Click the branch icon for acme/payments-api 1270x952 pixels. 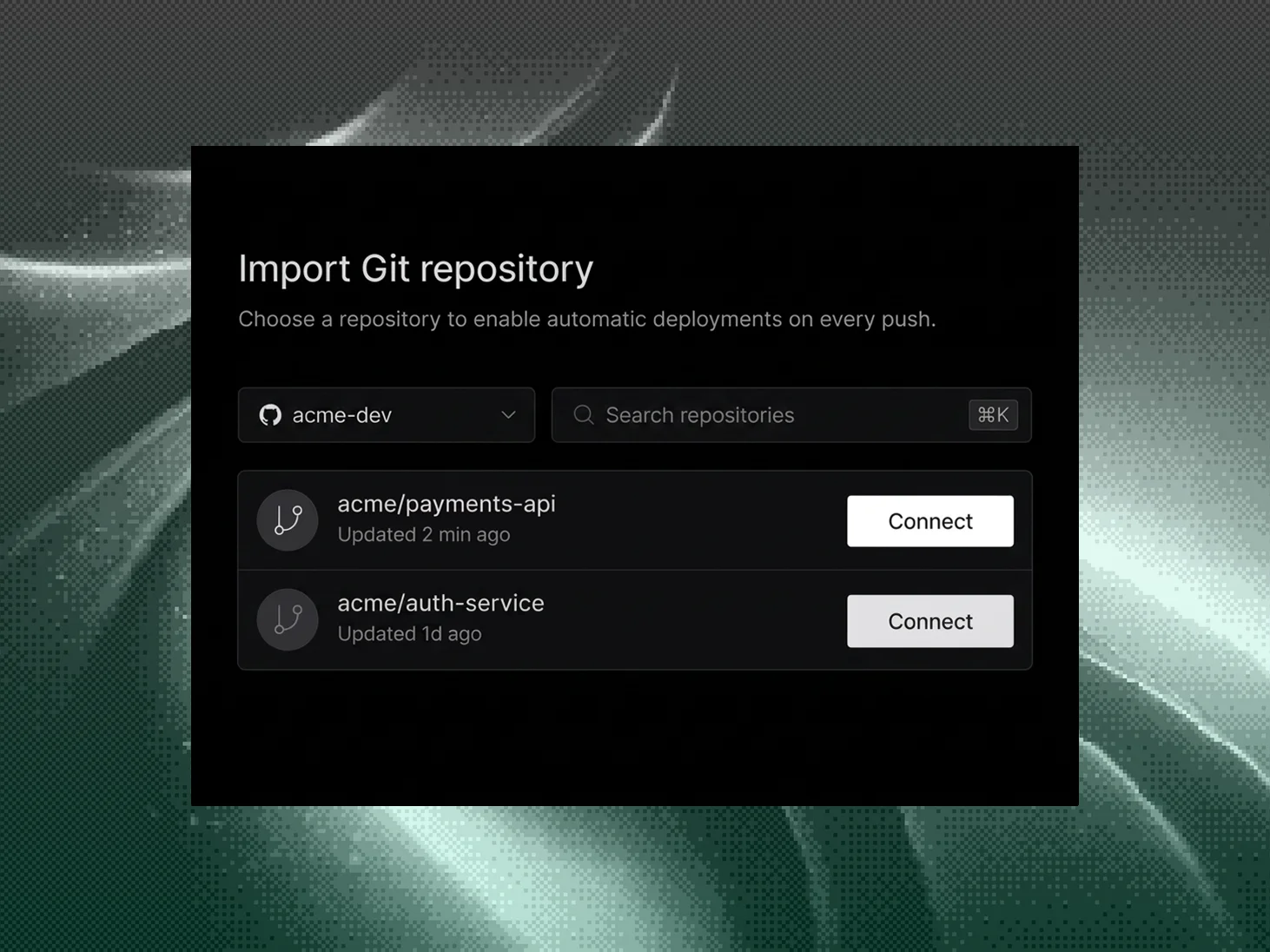[x=288, y=520]
